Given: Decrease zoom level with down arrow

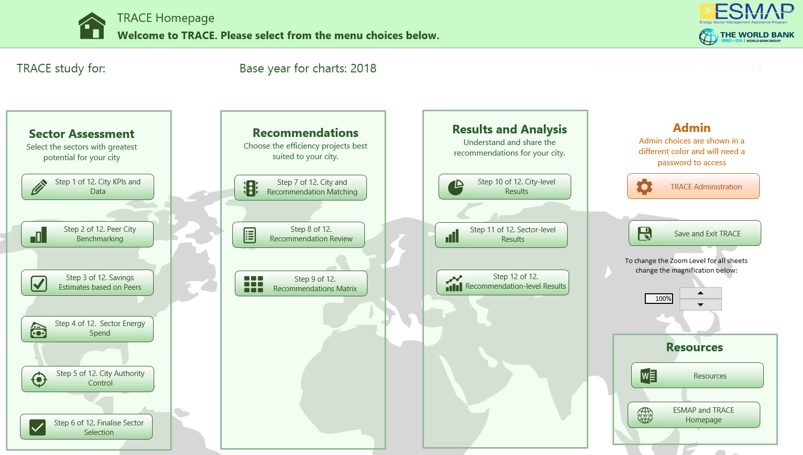Looking at the screenshot, I should (x=700, y=304).
